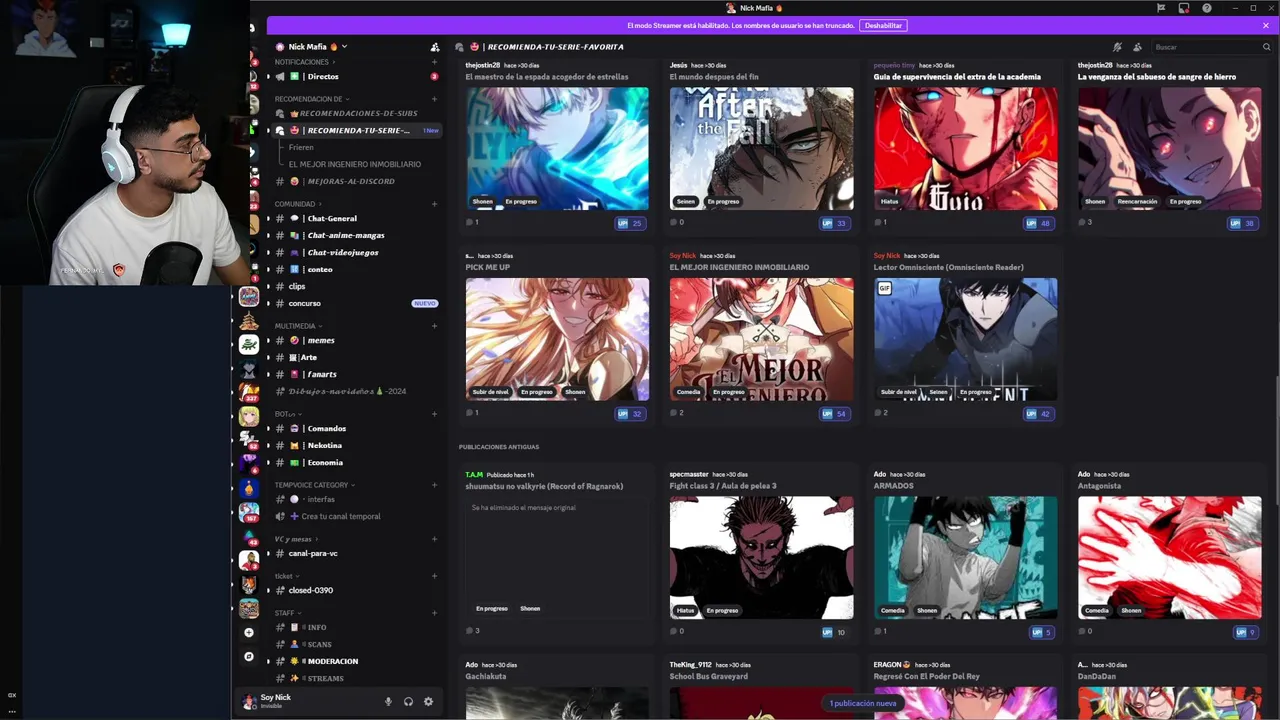Add a channel to the NOTIFICACIONES category
Screen dimensions: 1280x720
click(434, 62)
